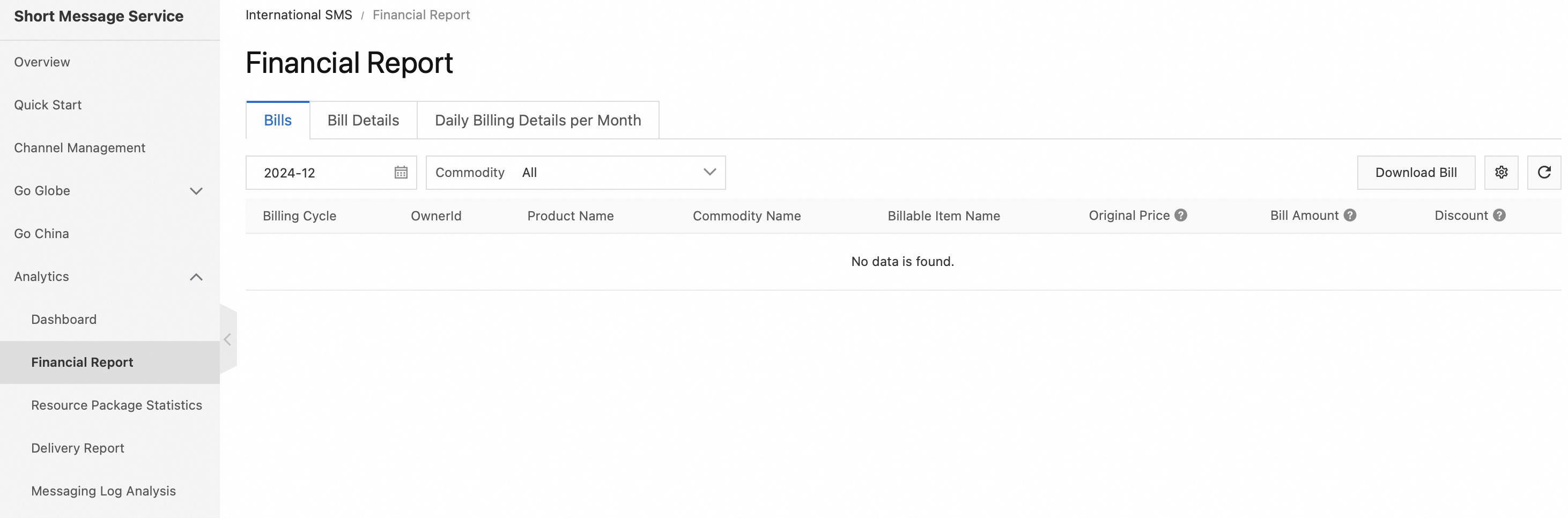Click the billing month input field
The image size is (1568, 518).
click(x=323, y=172)
